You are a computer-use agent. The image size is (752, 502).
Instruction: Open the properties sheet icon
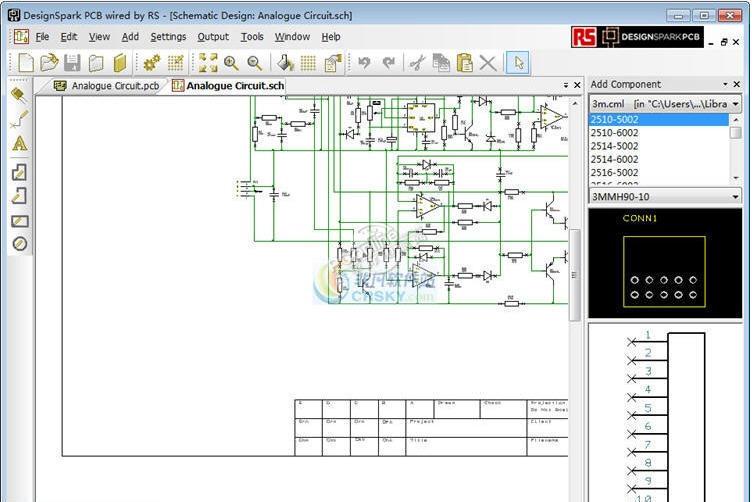(x=332, y=63)
